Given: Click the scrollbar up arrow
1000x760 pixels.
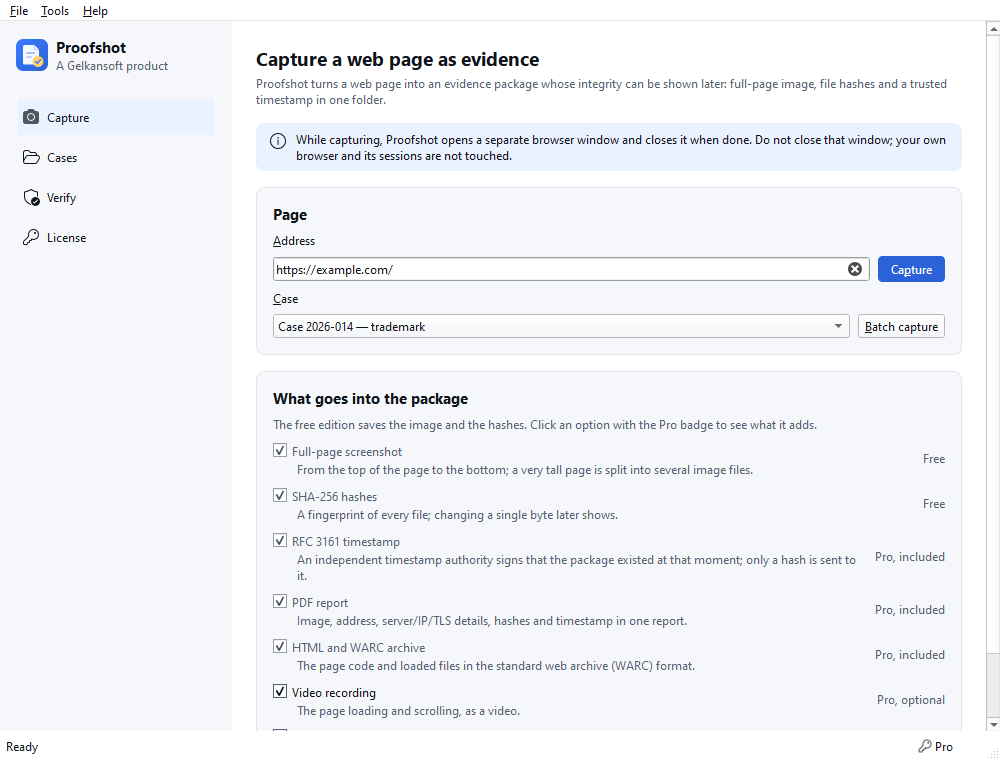Looking at the screenshot, I should 993,29.
